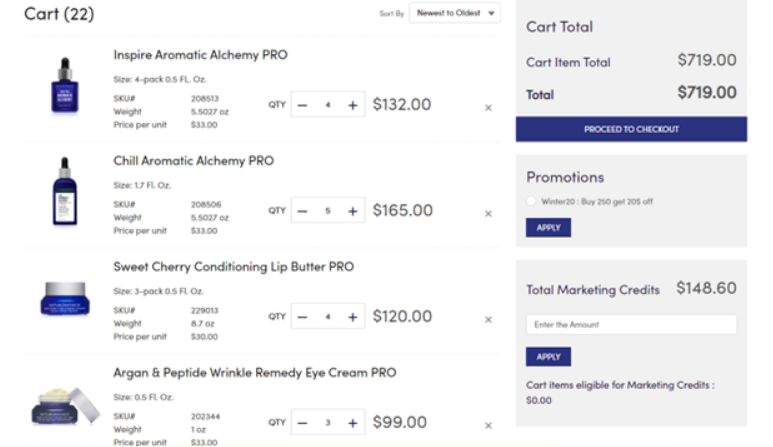The height and width of the screenshot is (447, 773).
Task: Select the Winter20 promotion radio button
Action: point(531,201)
